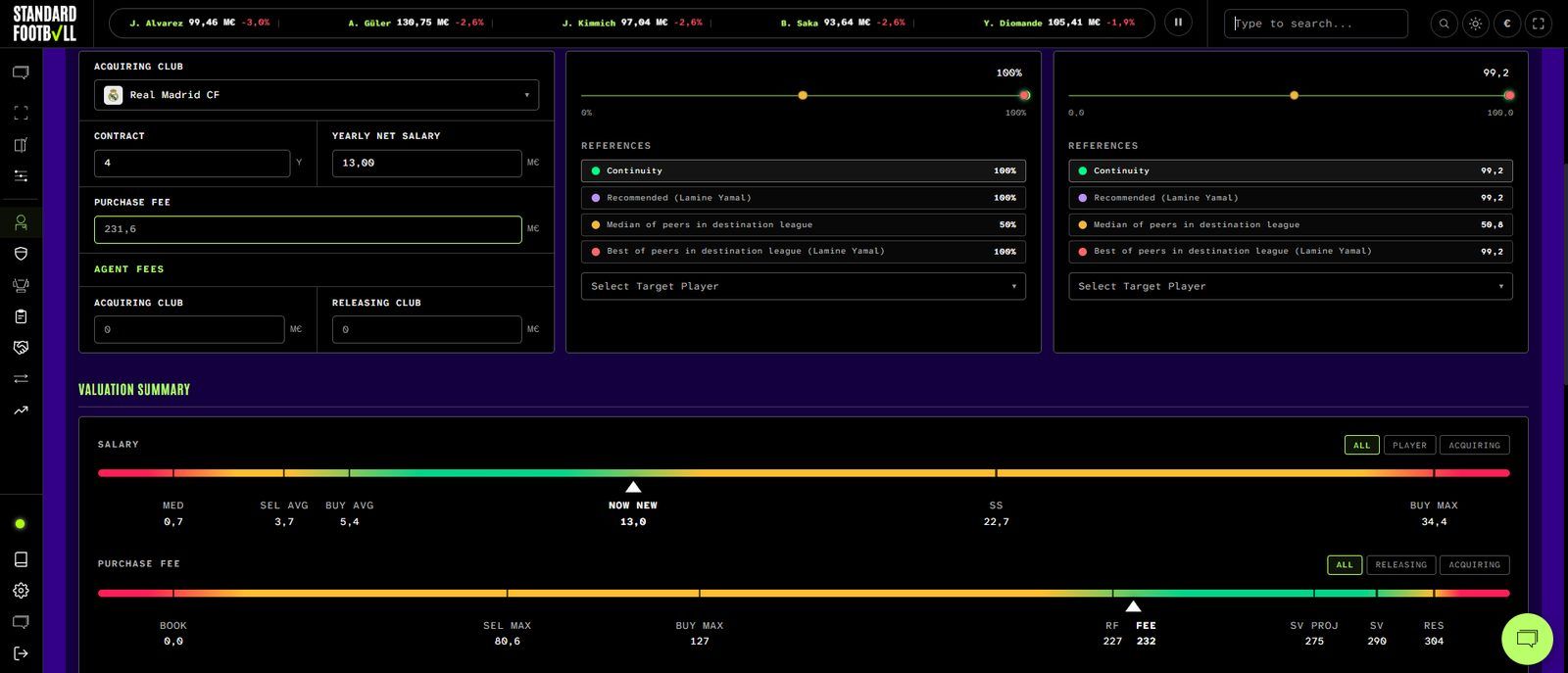
Task: Open the clipboard icon in sidebar
Action: point(21,316)
